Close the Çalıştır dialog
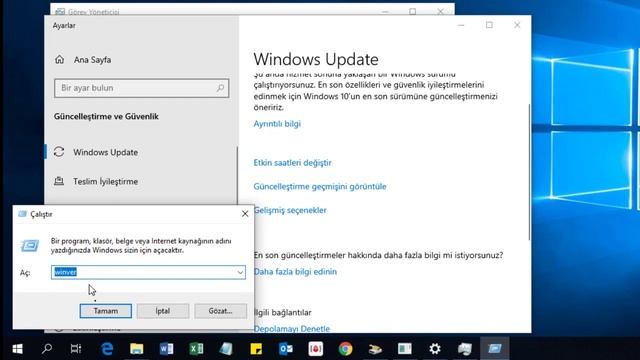The height and width of the screenshot is (360, 640). pyautogui.click(x=245, y=214)
